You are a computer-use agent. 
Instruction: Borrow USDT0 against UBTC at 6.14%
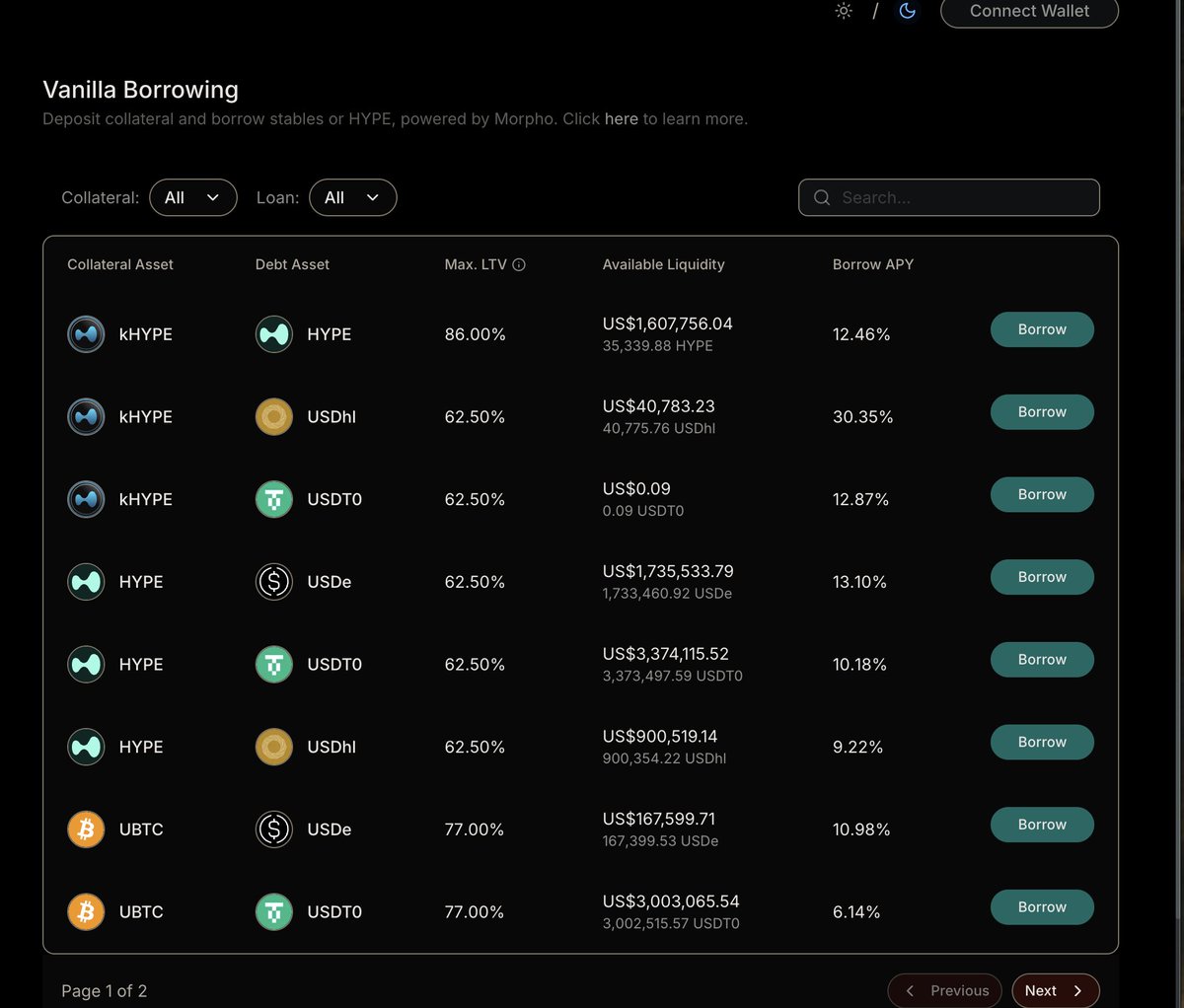[1042, 907]
